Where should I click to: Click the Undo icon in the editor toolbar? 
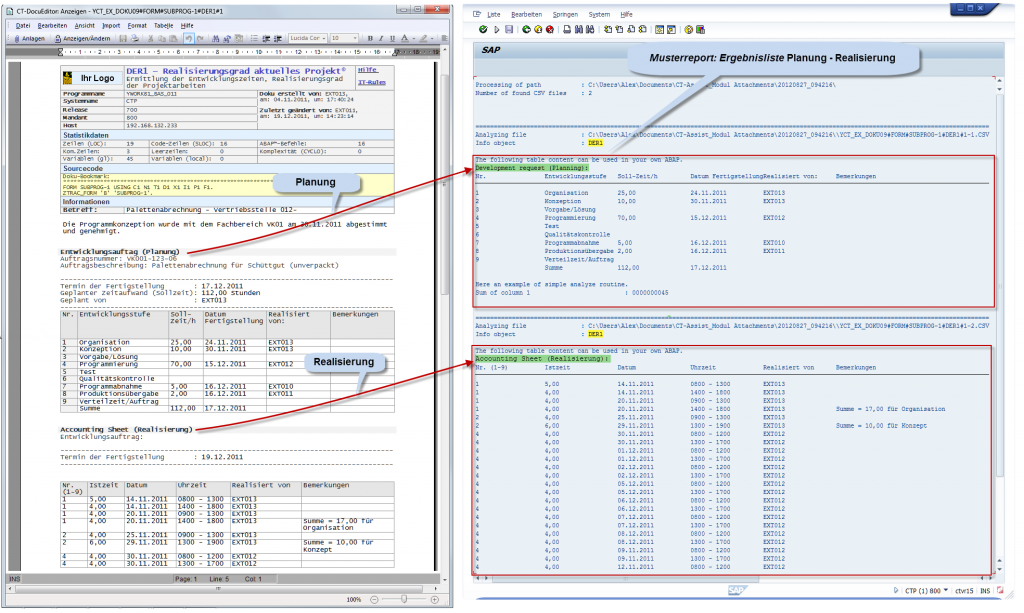tap(189, 39)
